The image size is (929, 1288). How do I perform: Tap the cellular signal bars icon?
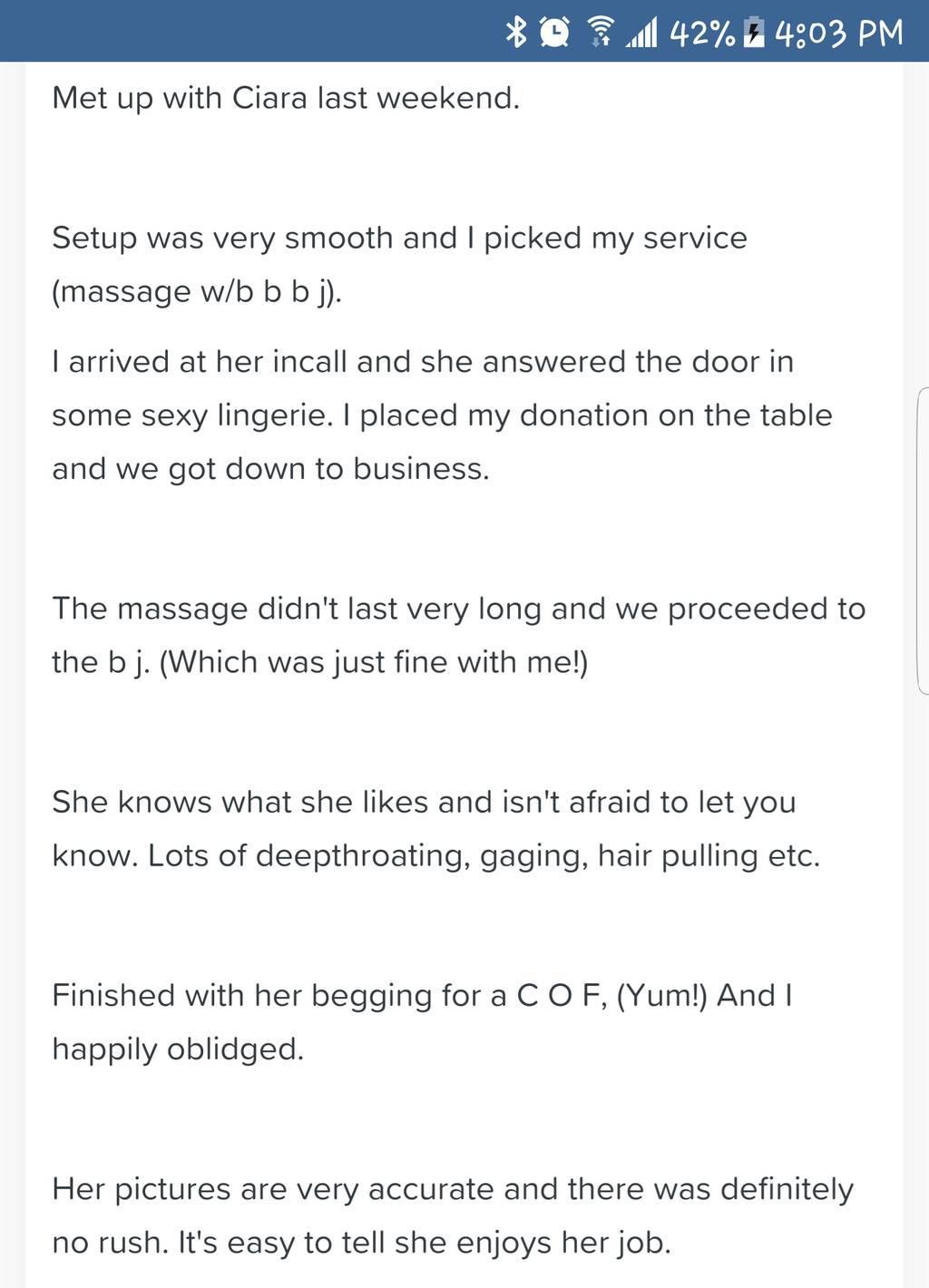tap(642, 33)
